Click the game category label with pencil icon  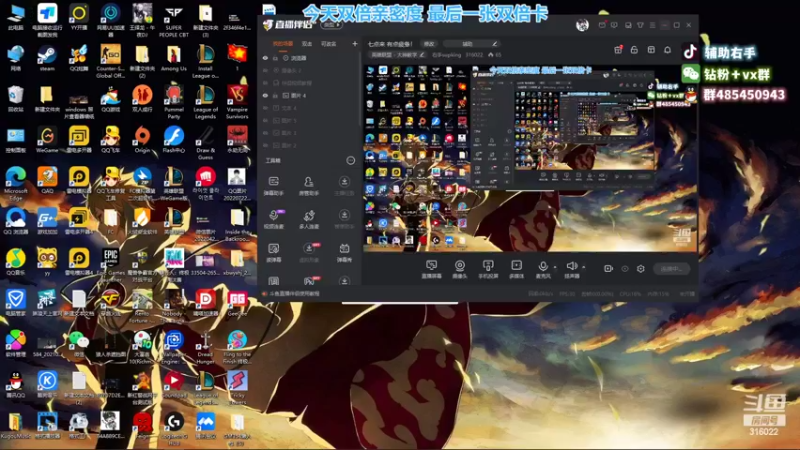[398, 55]
